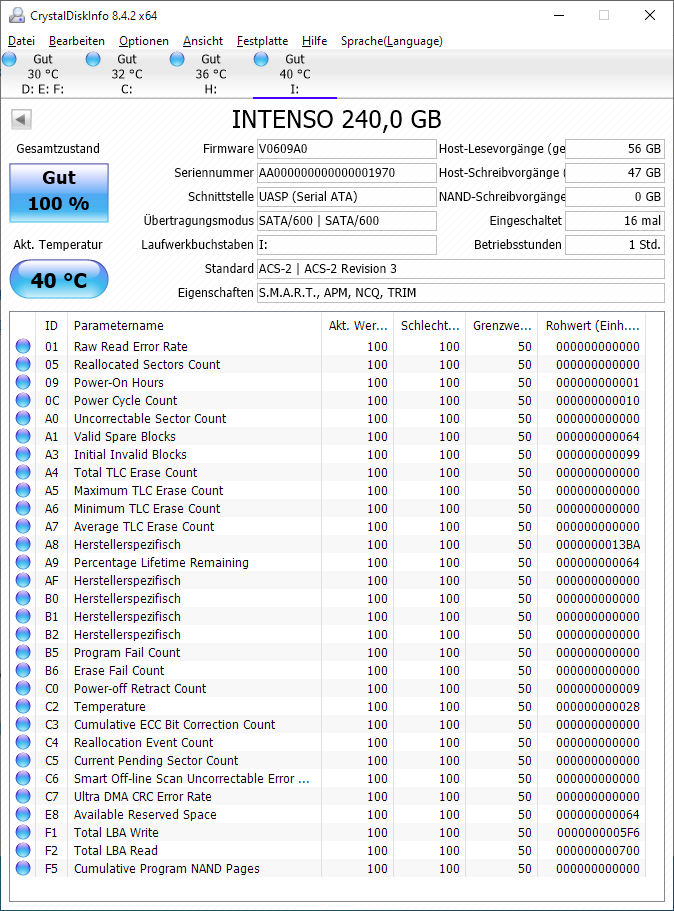674x911 pixels.
Task: Click the Gut 100 % health status button
Action: point(59,193)
